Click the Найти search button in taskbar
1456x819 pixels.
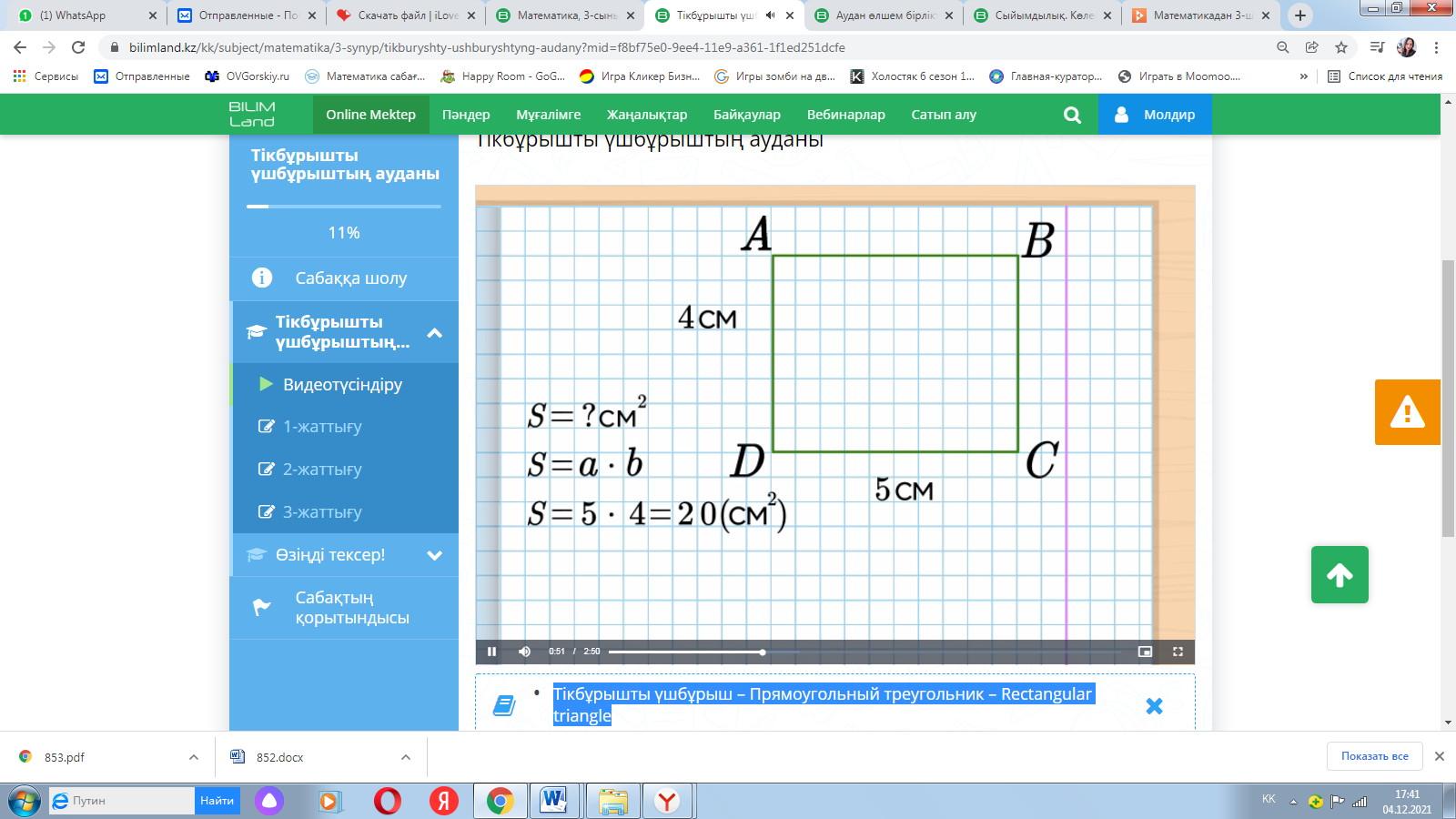217,801
